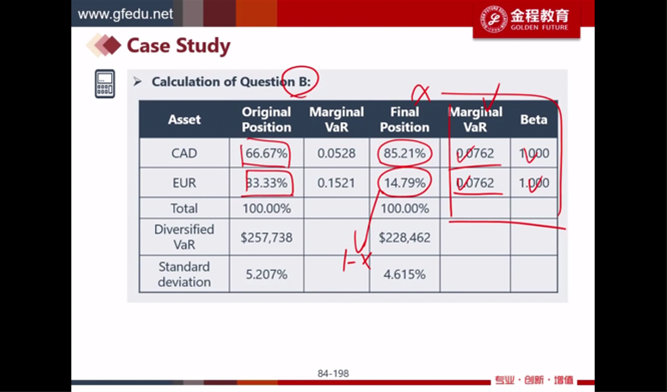
Task: Click the Beta column header
Action: (533, 119)
